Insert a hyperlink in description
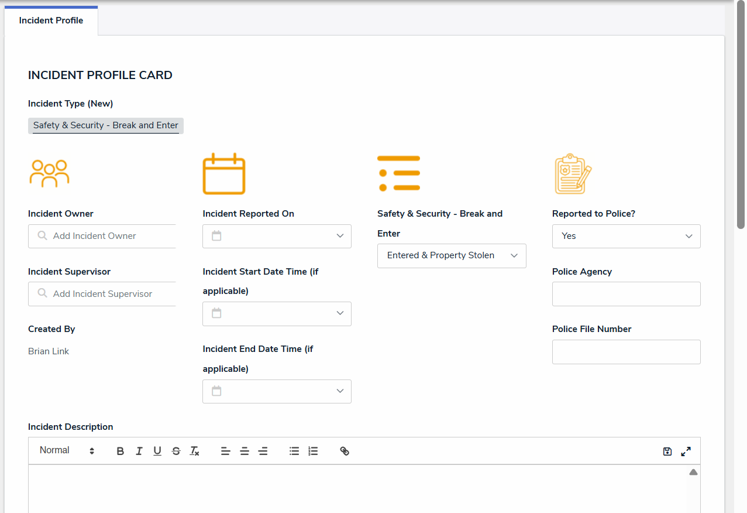 coord(345,451)
